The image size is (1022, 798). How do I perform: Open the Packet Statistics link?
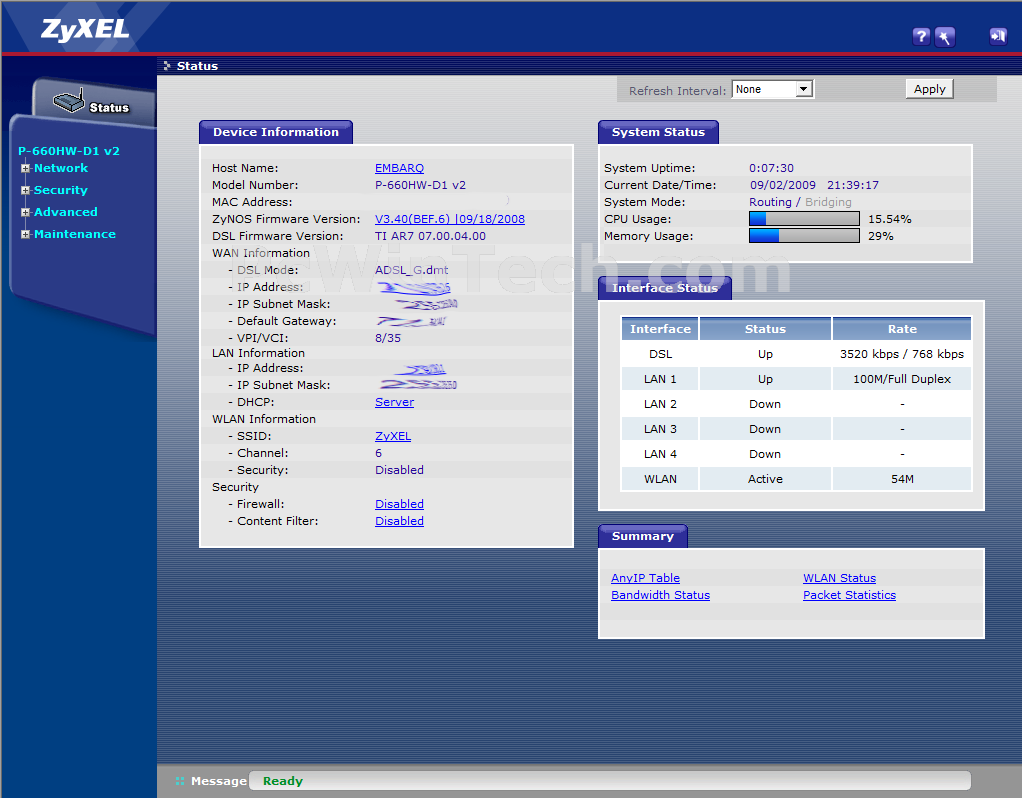coord(849,595)
